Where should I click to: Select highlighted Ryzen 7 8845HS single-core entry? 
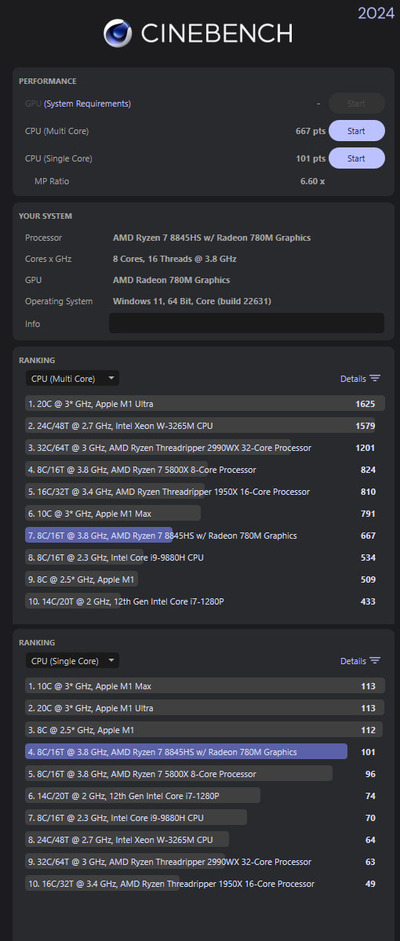(205, 751)
